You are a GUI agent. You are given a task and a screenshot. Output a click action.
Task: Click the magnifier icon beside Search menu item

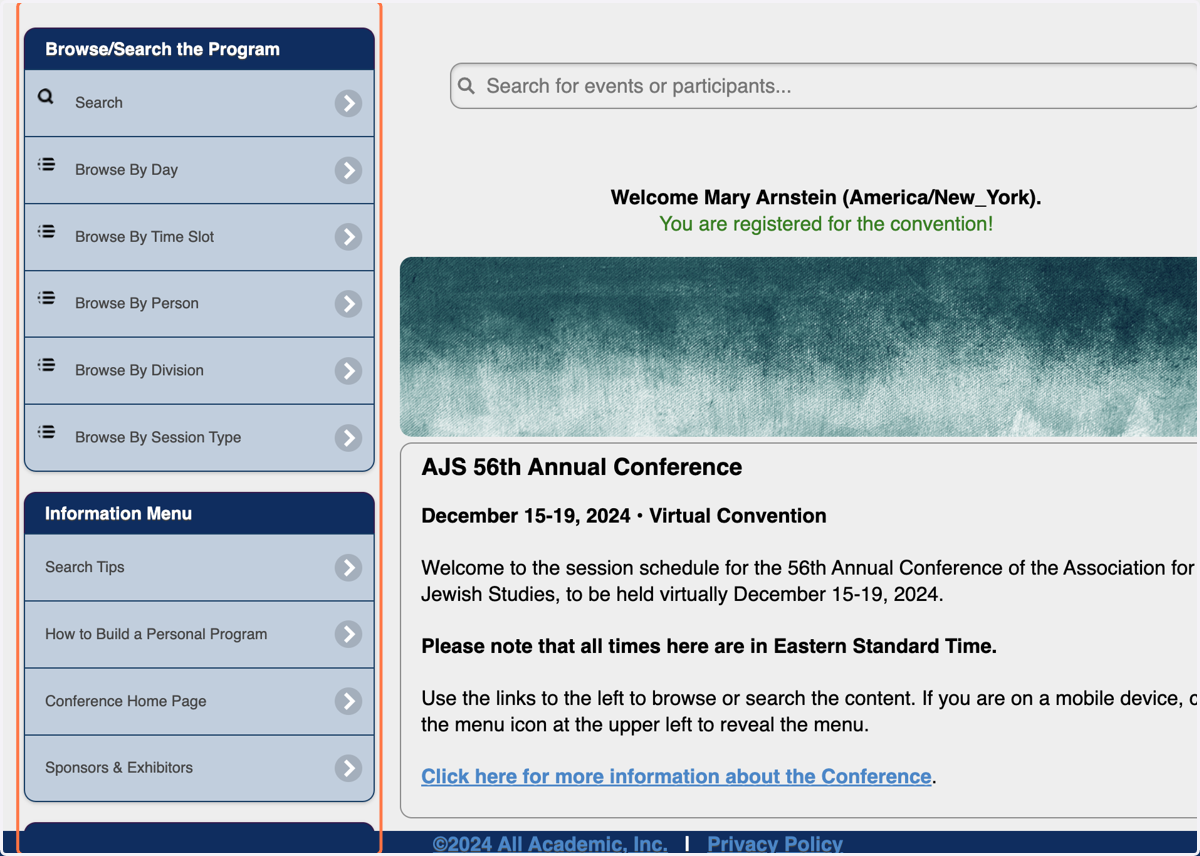pyautogui.click(x=46, y=97)
